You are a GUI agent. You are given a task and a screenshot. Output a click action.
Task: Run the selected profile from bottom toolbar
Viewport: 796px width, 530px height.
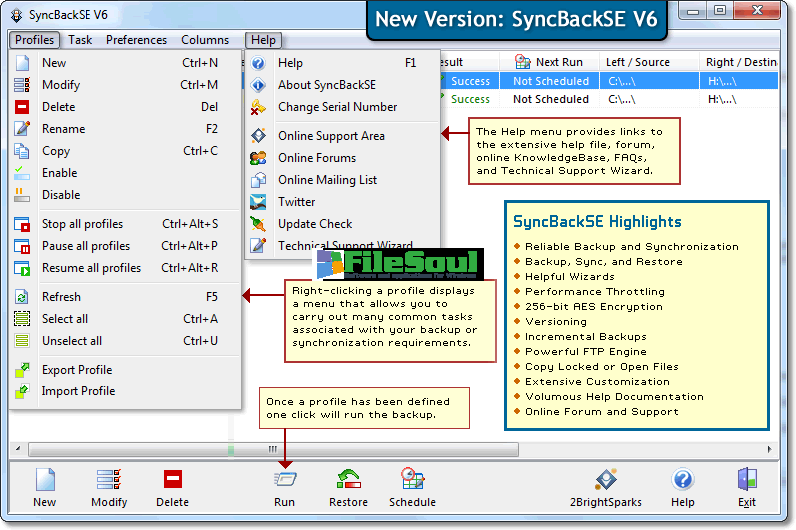tap(285, 486)
